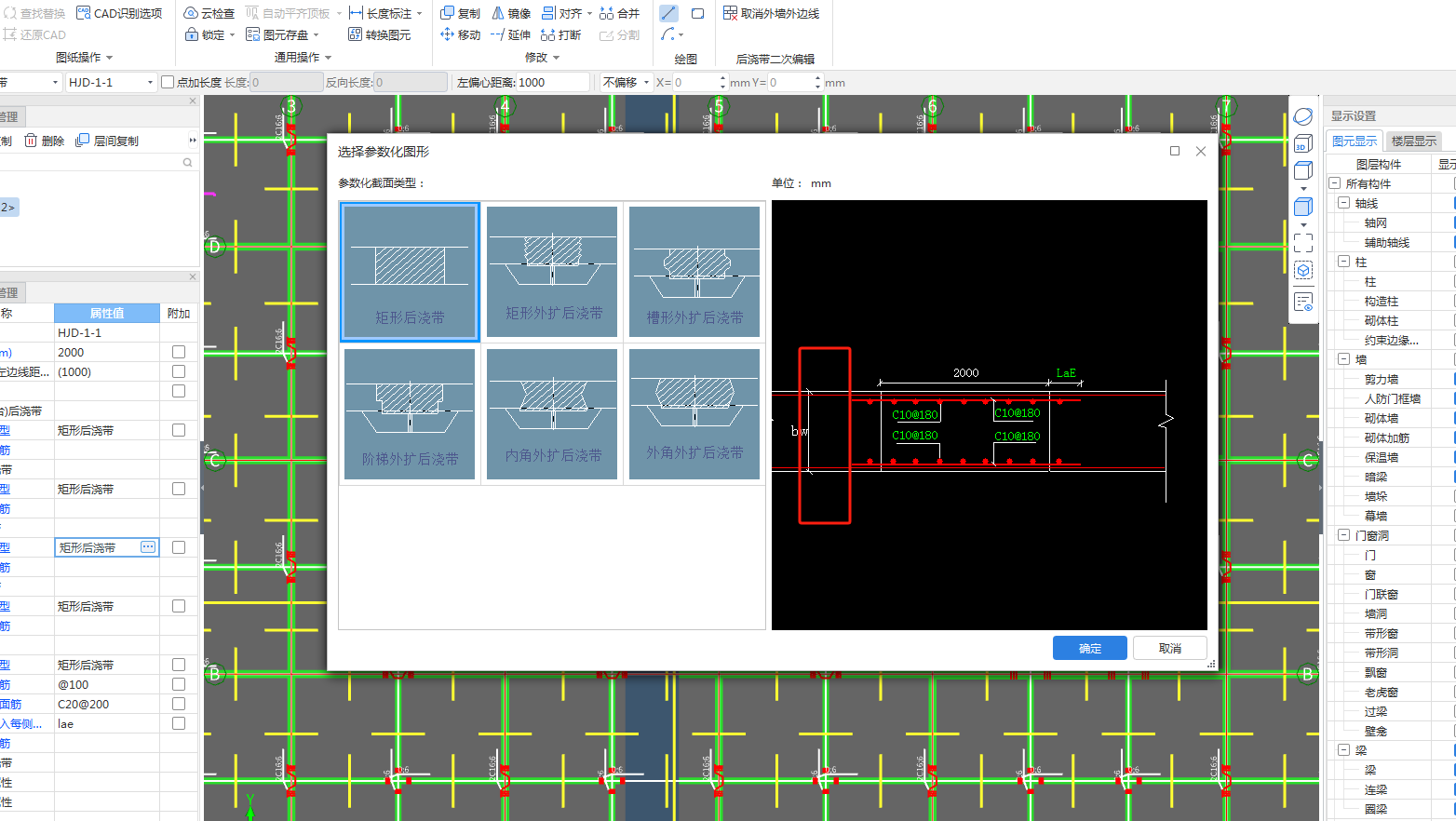Select 外角外扩后浇带 section type
1456x821 pixels.
coord(694,414)
